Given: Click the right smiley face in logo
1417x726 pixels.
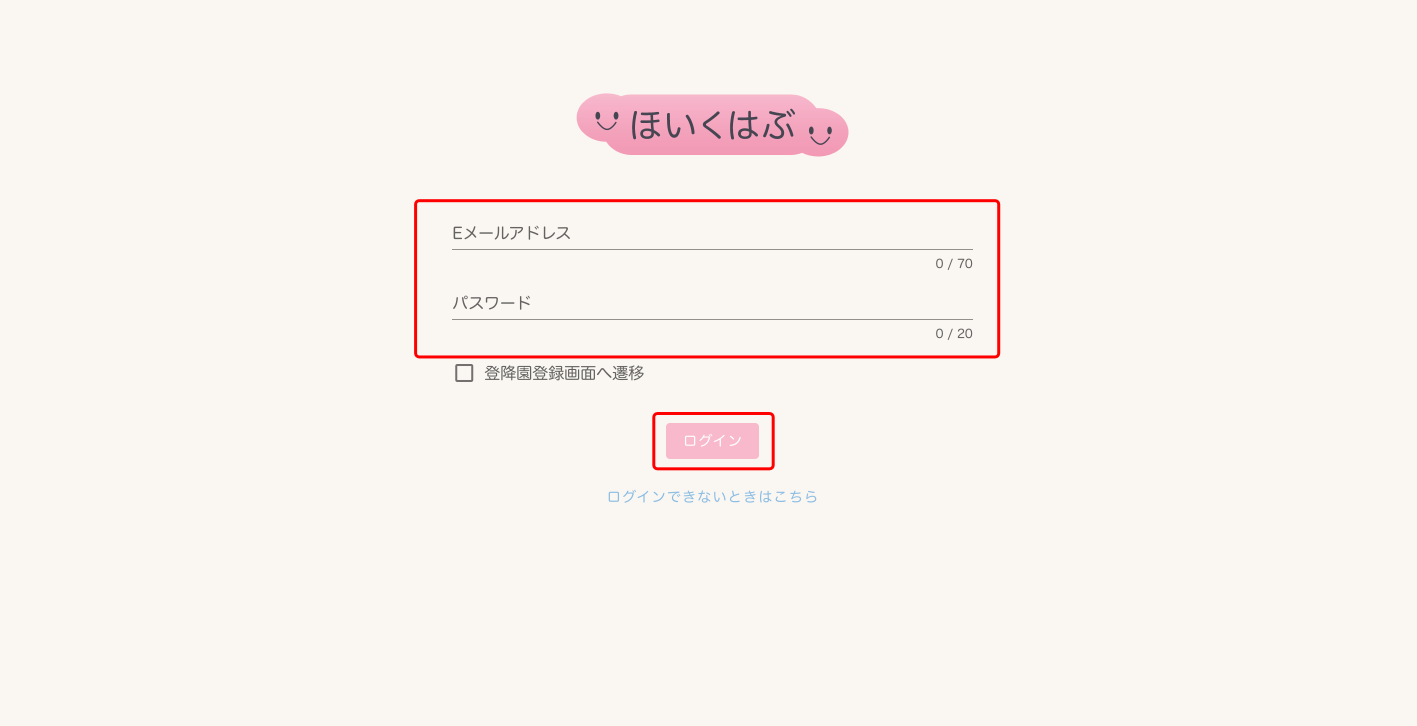Looking at the screenshot, I should pos(821,135).
